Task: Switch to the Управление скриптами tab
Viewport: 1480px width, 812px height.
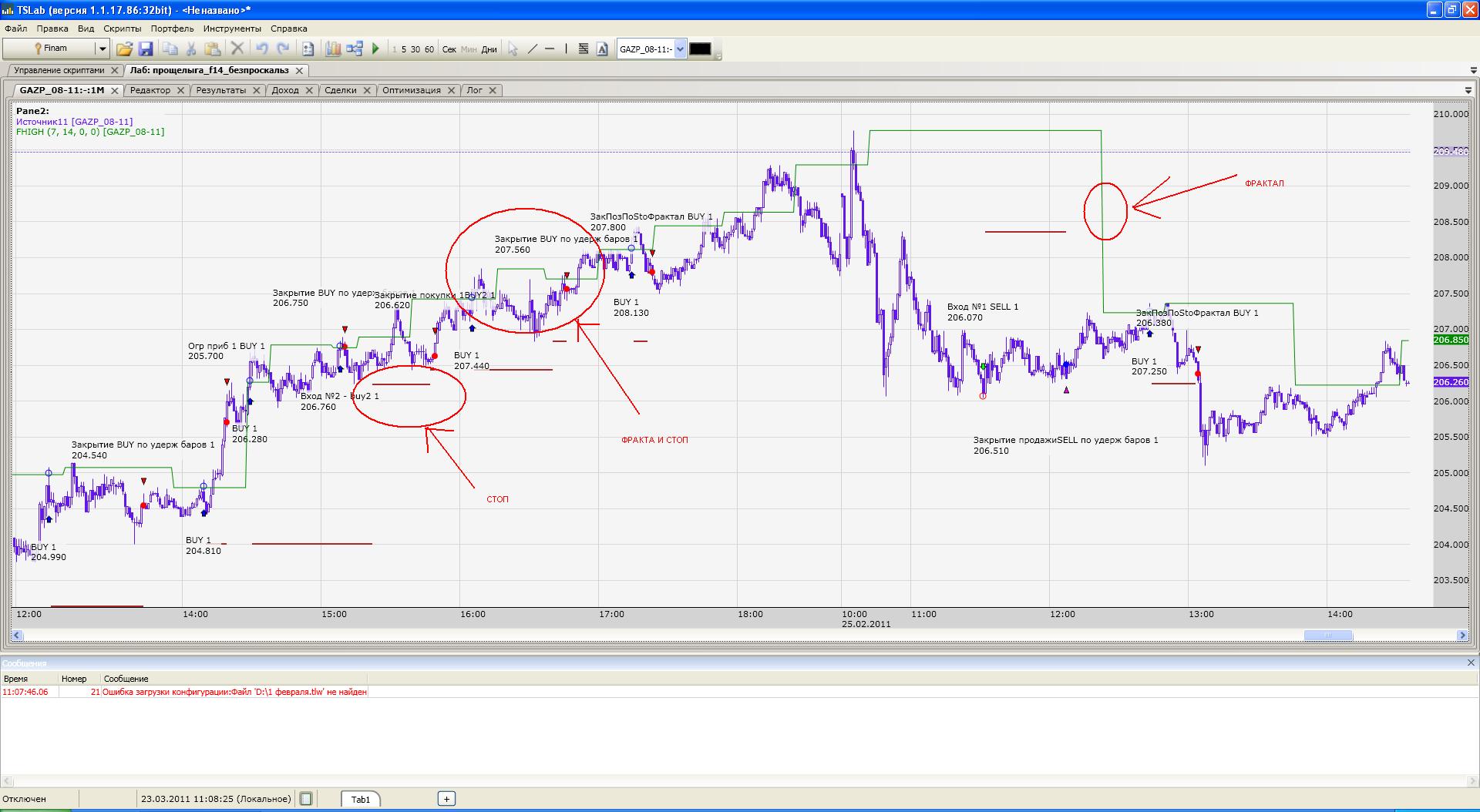Action: point(59,70)
